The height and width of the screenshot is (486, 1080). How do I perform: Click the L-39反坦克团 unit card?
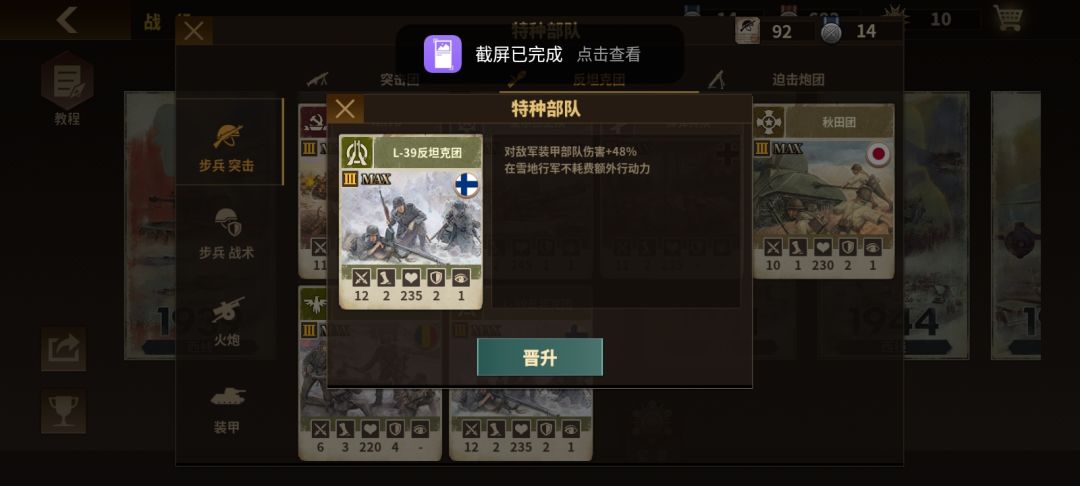[x=411, y=222]
